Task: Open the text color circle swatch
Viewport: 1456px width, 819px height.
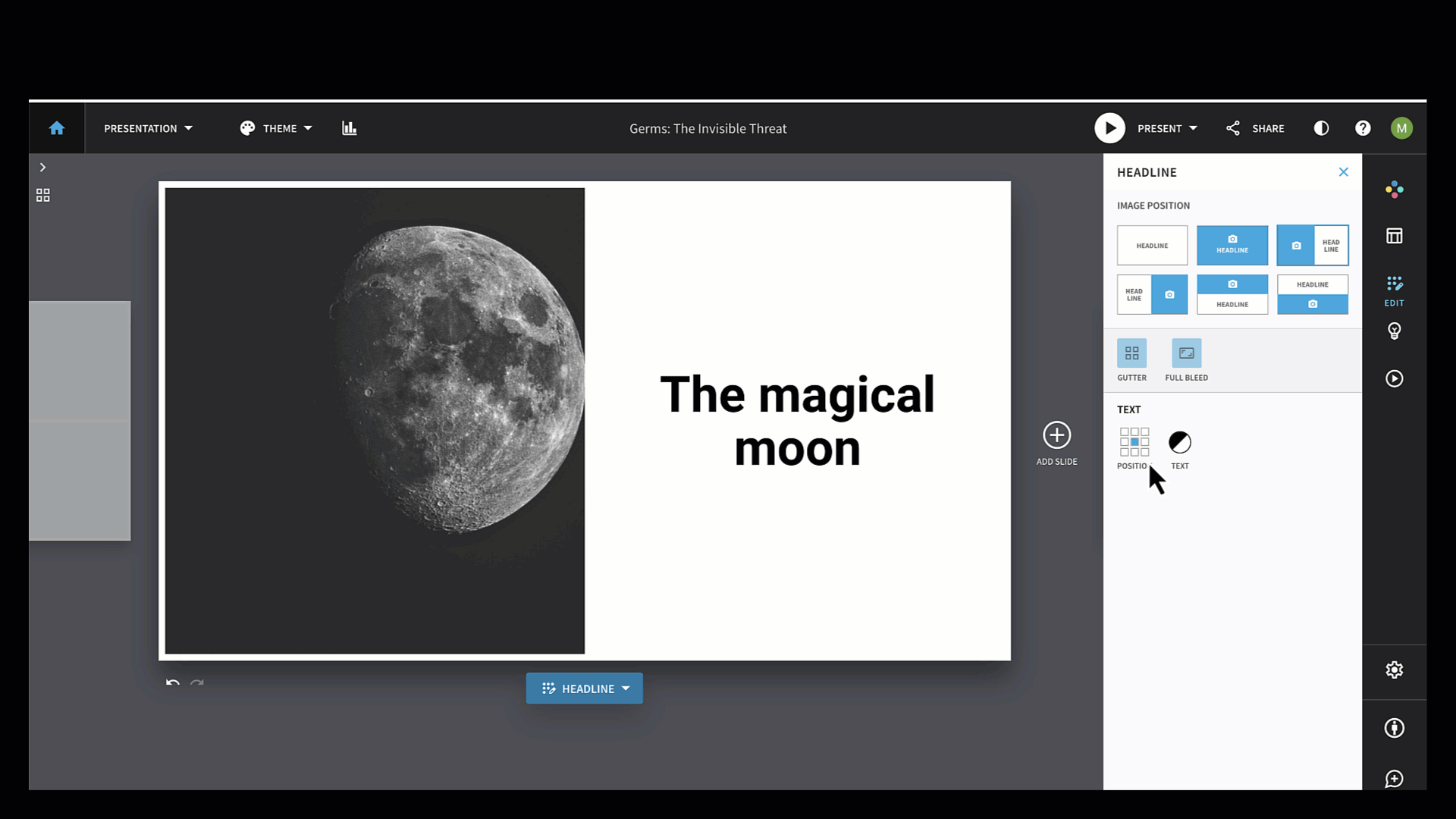Action: point(1179,442)
